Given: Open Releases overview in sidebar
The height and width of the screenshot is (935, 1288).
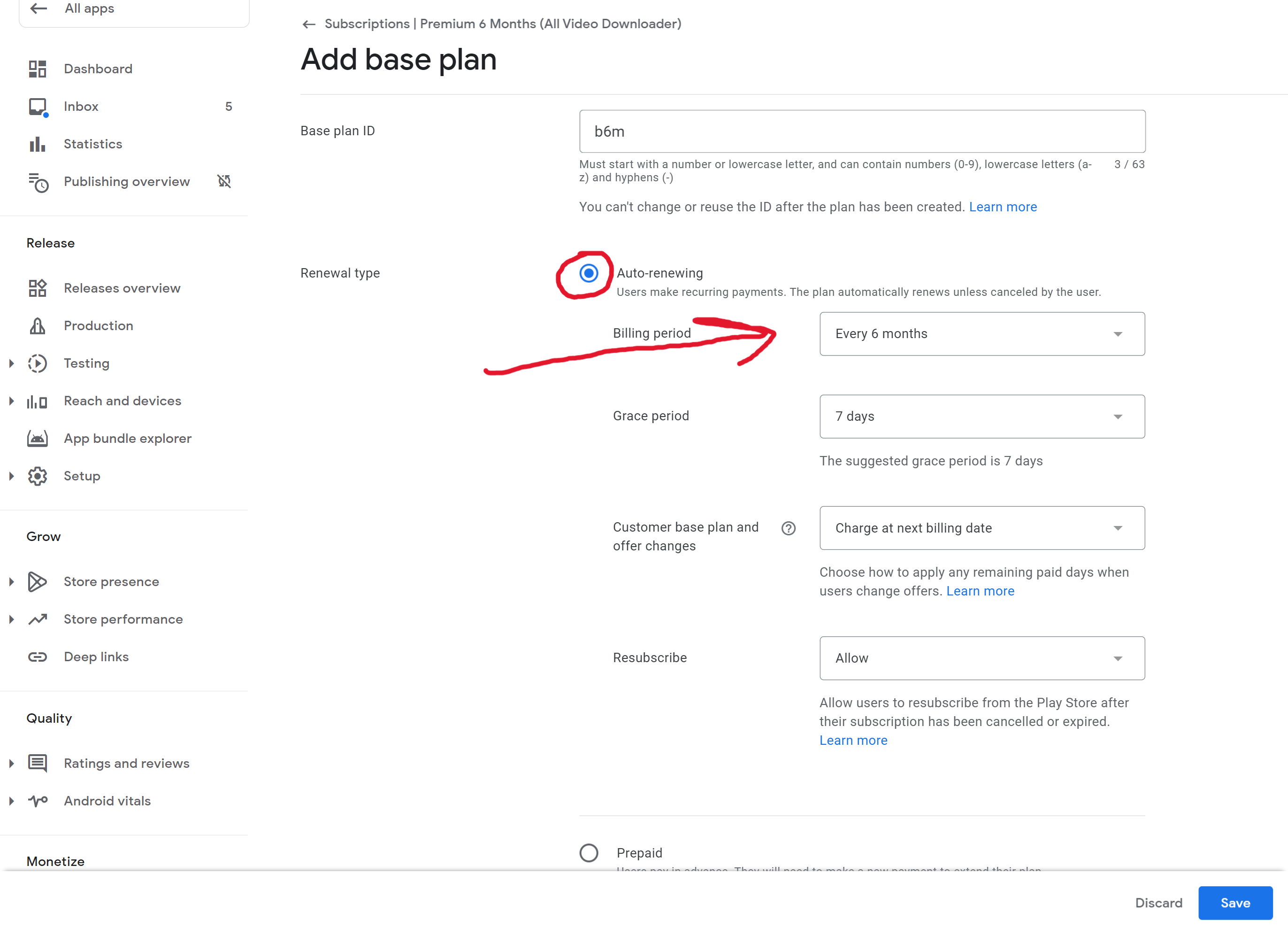Looking at the screenshot, I should tap(122, 288).
